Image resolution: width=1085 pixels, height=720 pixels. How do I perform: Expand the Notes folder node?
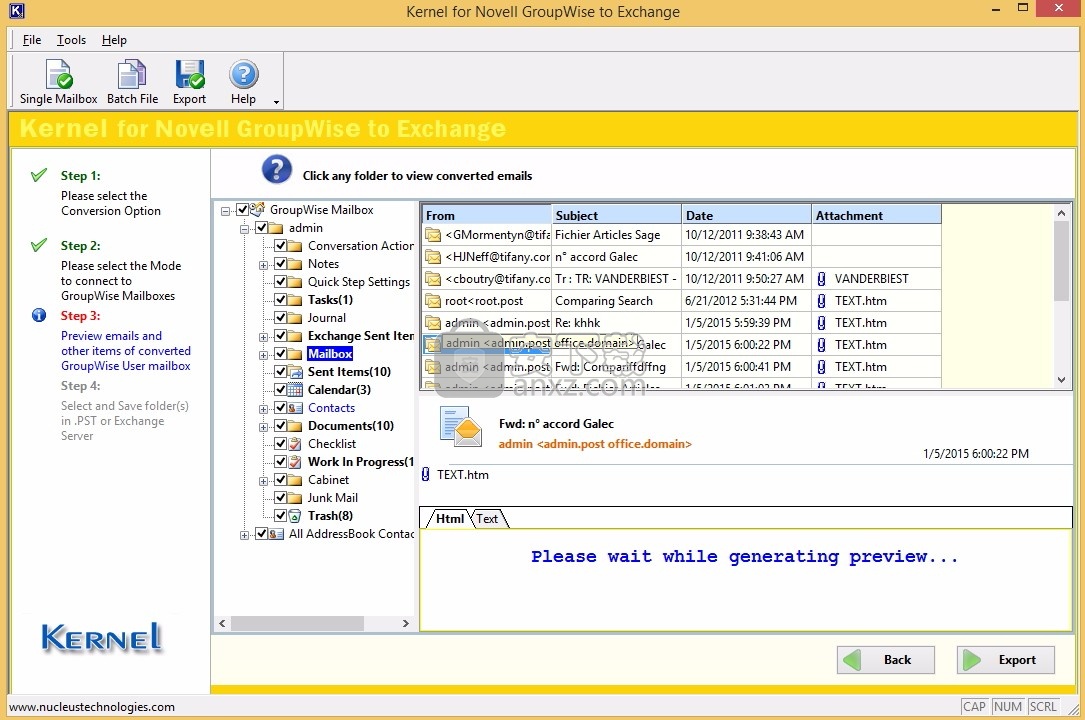tap(263, 264)
